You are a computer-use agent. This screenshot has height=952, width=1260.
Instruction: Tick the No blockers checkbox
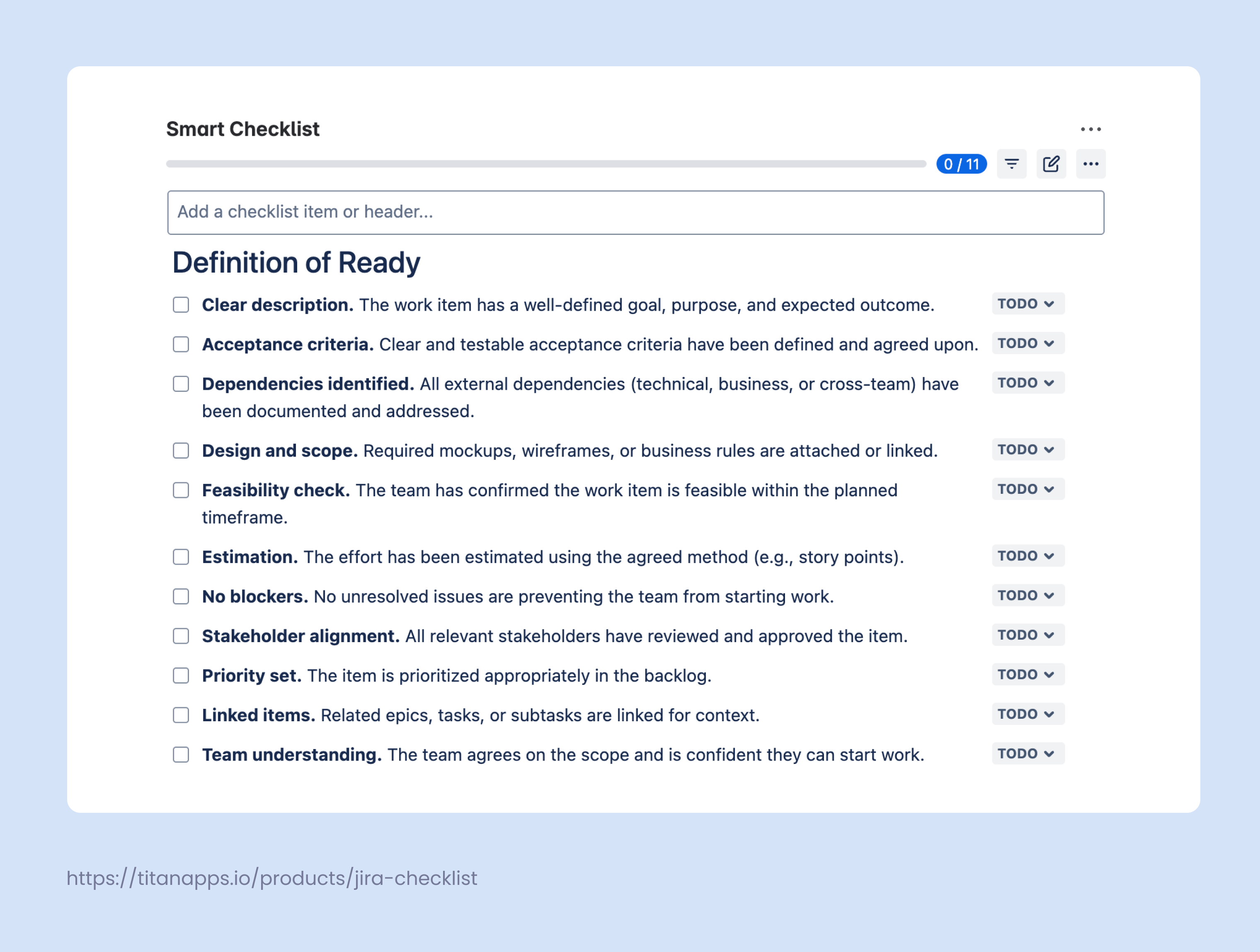coord(181,596)
